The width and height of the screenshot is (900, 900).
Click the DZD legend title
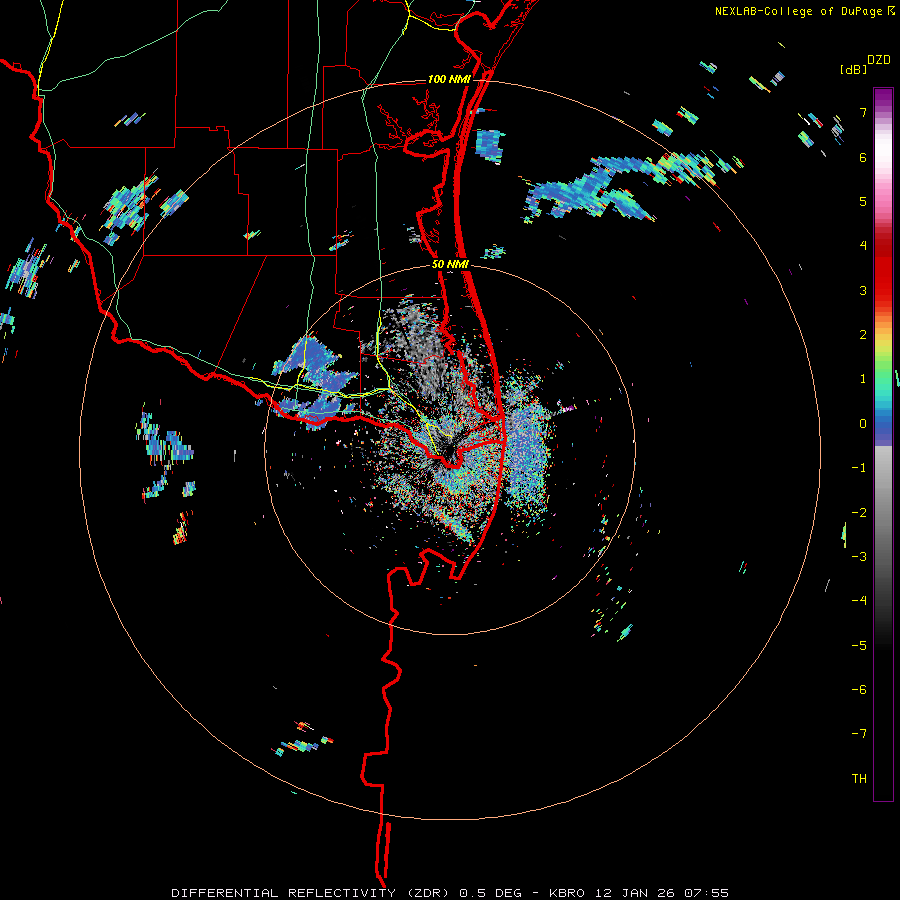pos(878,60)
